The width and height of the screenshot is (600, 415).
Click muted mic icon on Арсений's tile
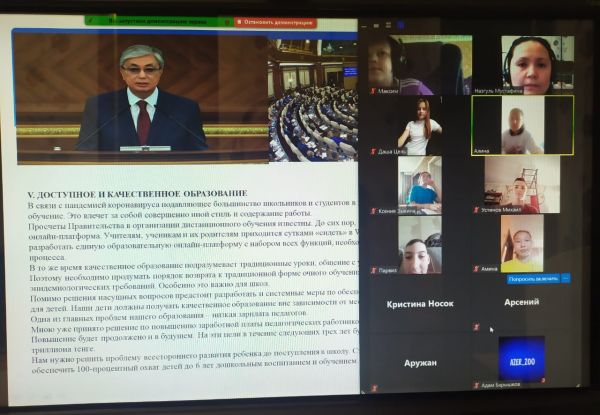point(477,327)
